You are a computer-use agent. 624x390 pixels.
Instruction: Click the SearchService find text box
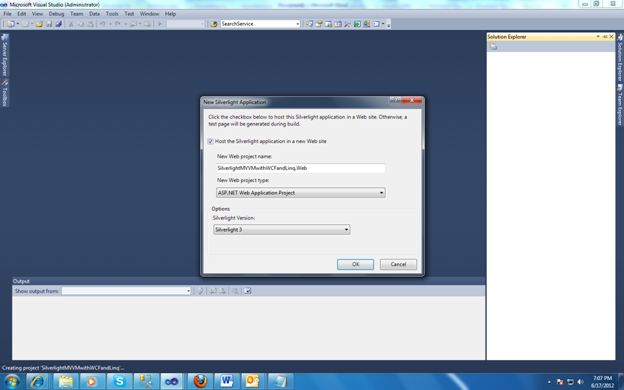click(x=257, y=24)
